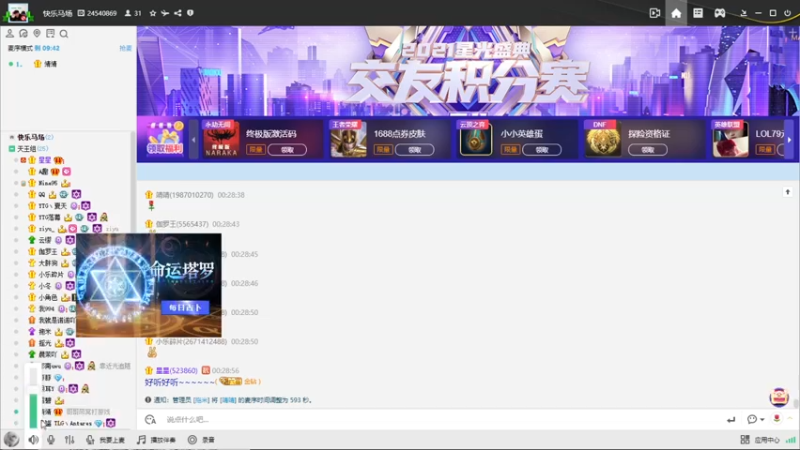This screenshot has width=800, height=450.
Task: Expand the small arrow right of the rose icon
Action: [x=790, y=418]
